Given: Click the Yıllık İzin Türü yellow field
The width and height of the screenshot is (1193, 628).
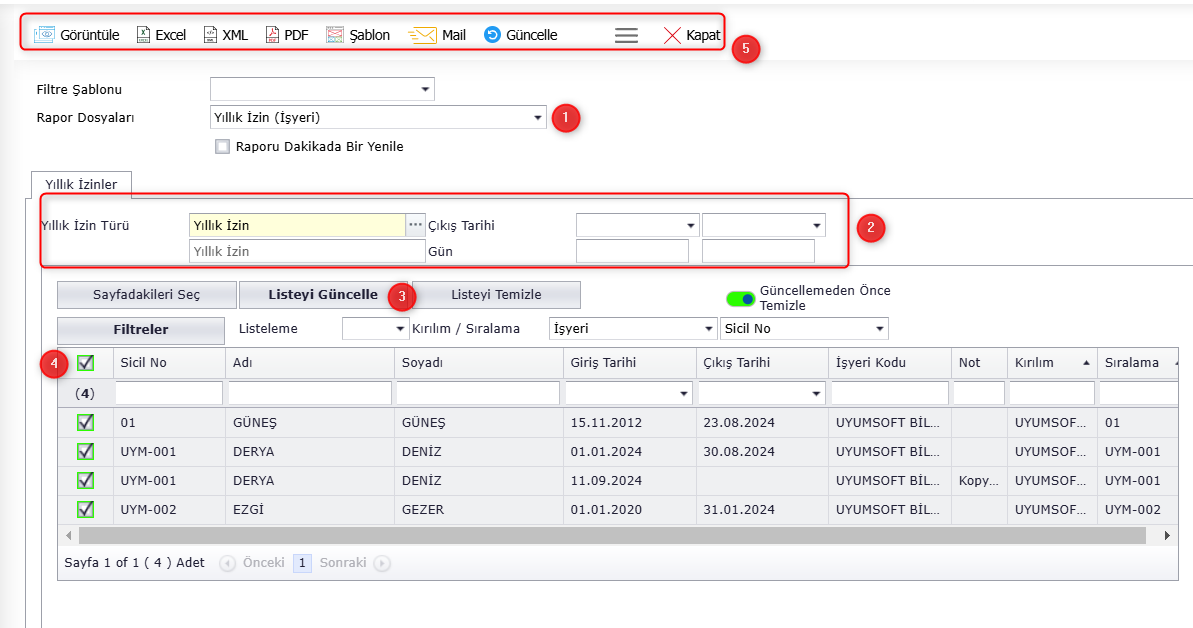Looking at the screenshot, I should click(297, 225).
